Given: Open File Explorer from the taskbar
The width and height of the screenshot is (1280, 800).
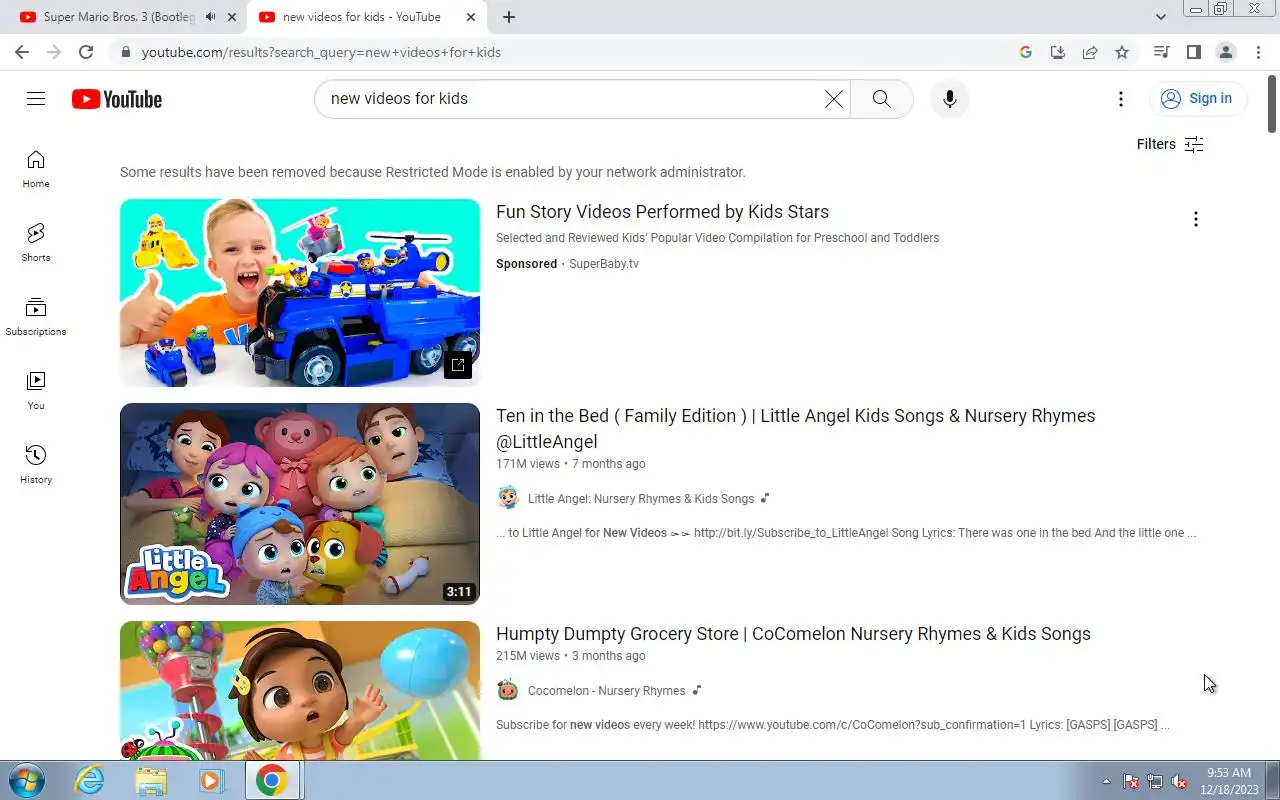Looking at the screenshot, I should point(151,780).
